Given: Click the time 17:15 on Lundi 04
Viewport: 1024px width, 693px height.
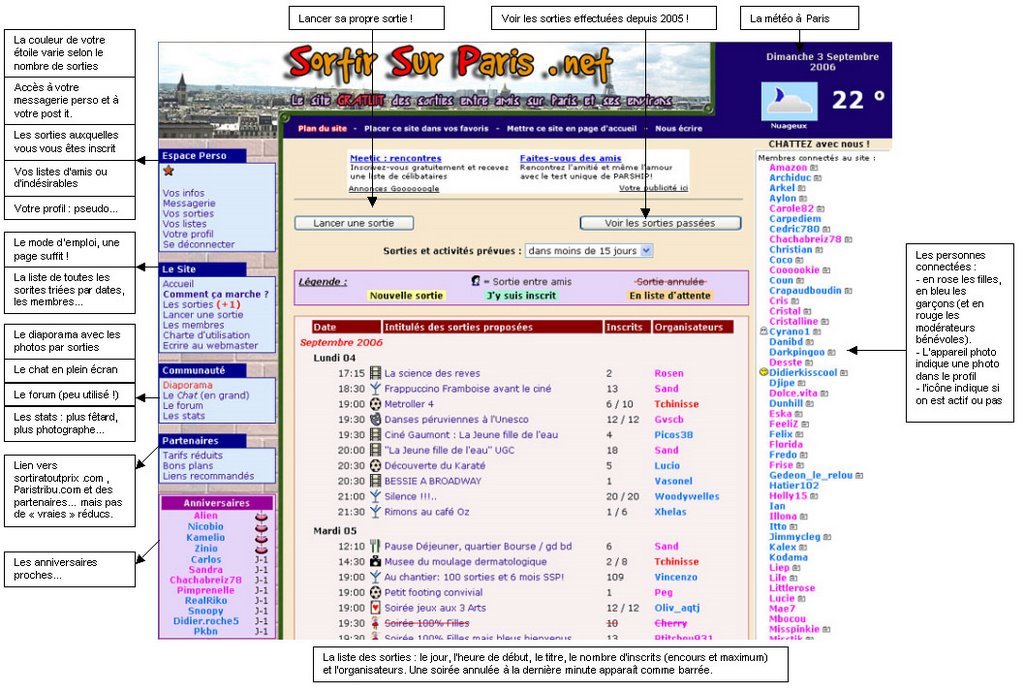Looking at the screenshot, I should click(x=351, y=374).
